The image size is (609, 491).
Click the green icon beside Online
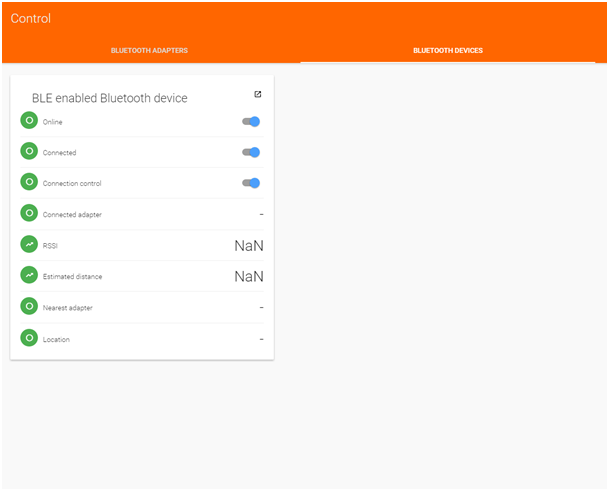pyautogui.click(x=29, y=121)
